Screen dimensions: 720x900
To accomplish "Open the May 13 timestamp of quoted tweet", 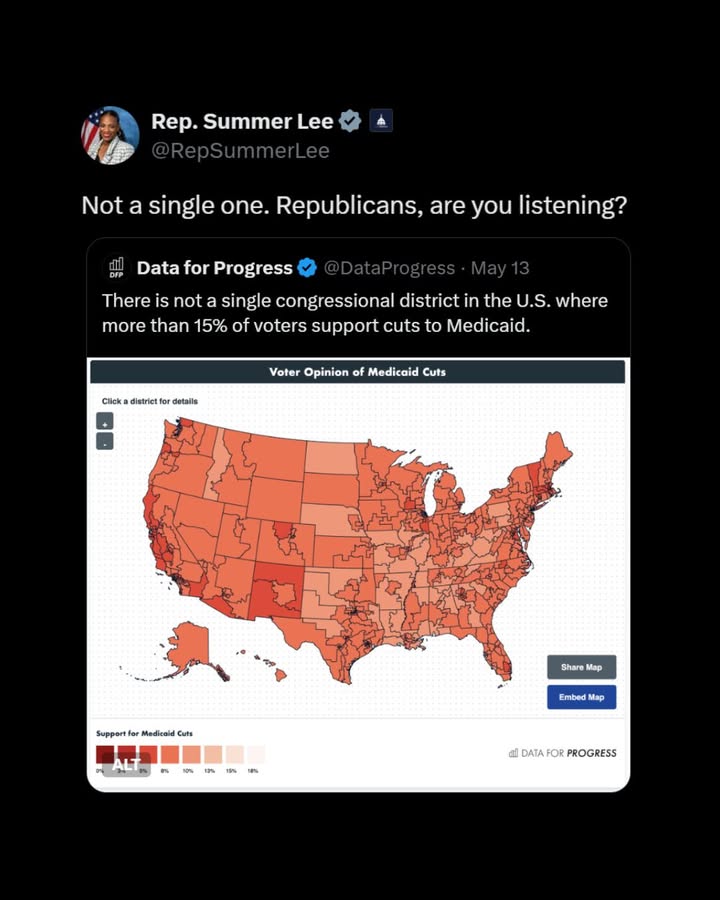I will tap(500, 268).
